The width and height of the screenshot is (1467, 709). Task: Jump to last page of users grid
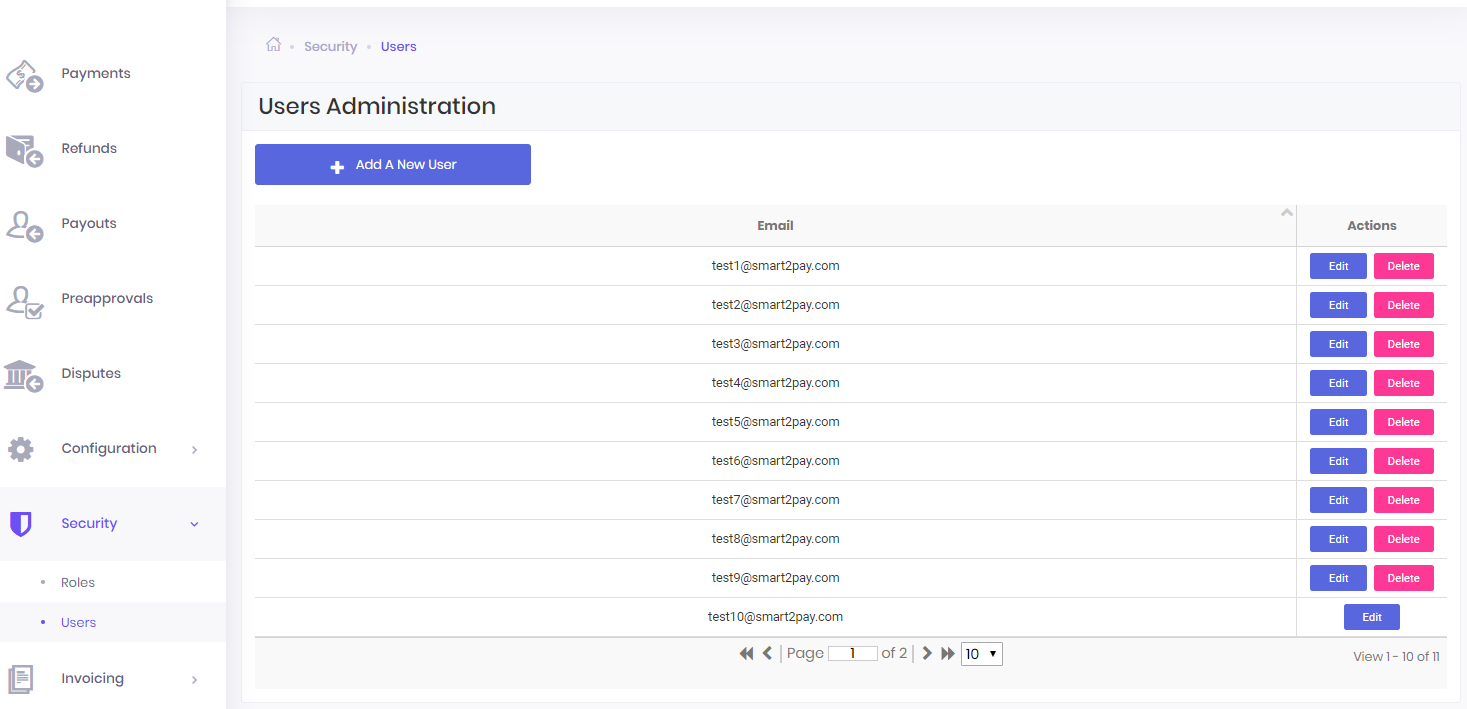coord(948,653)
